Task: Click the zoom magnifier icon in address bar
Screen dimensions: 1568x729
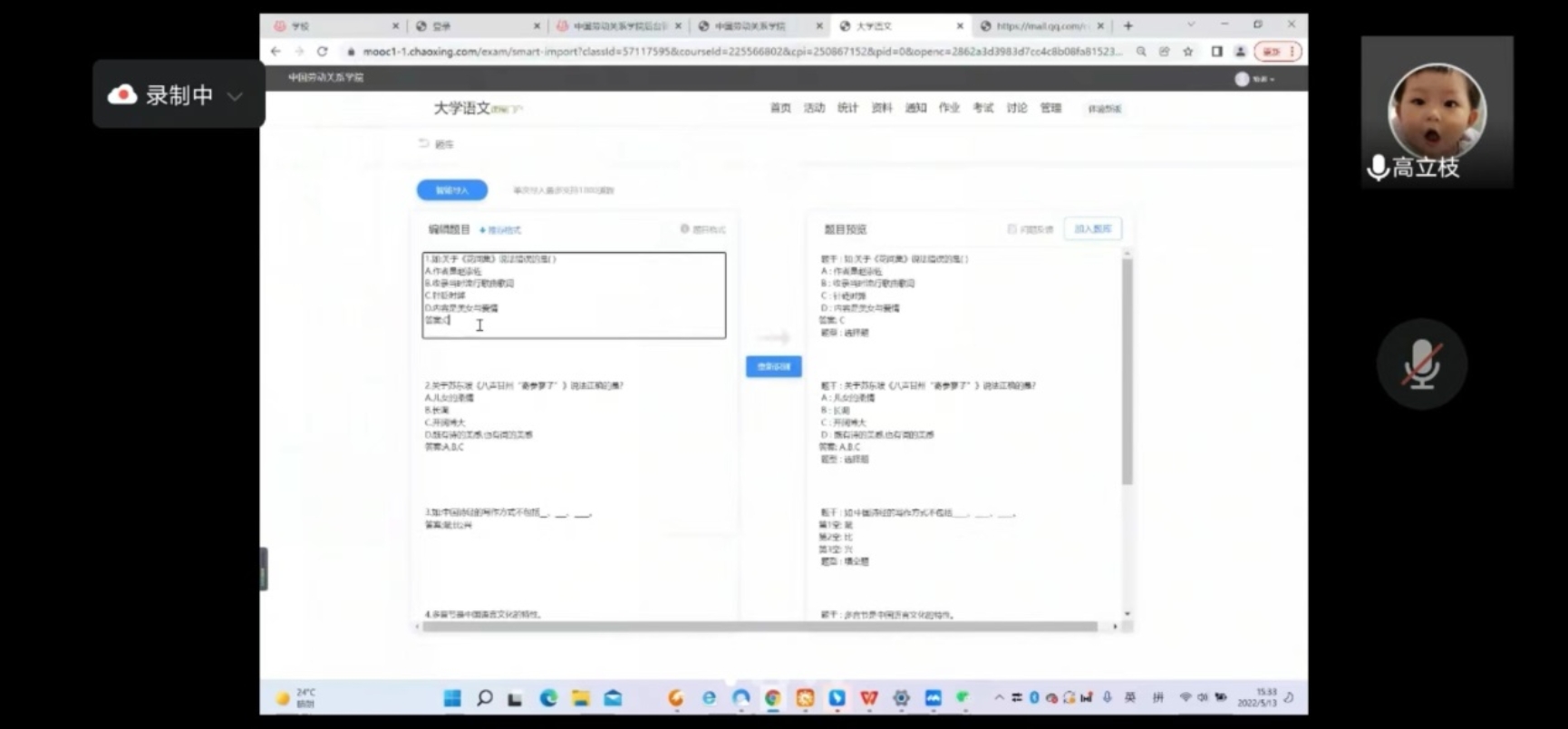Action: tap(1141, 52)
